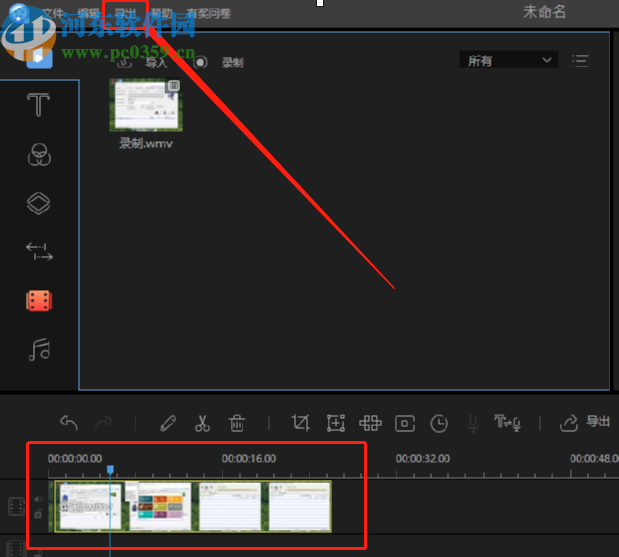Click the 00:00:32.00 ruler mark
The width and height of the screenshot is (619, 557).
tap(423, 458)
